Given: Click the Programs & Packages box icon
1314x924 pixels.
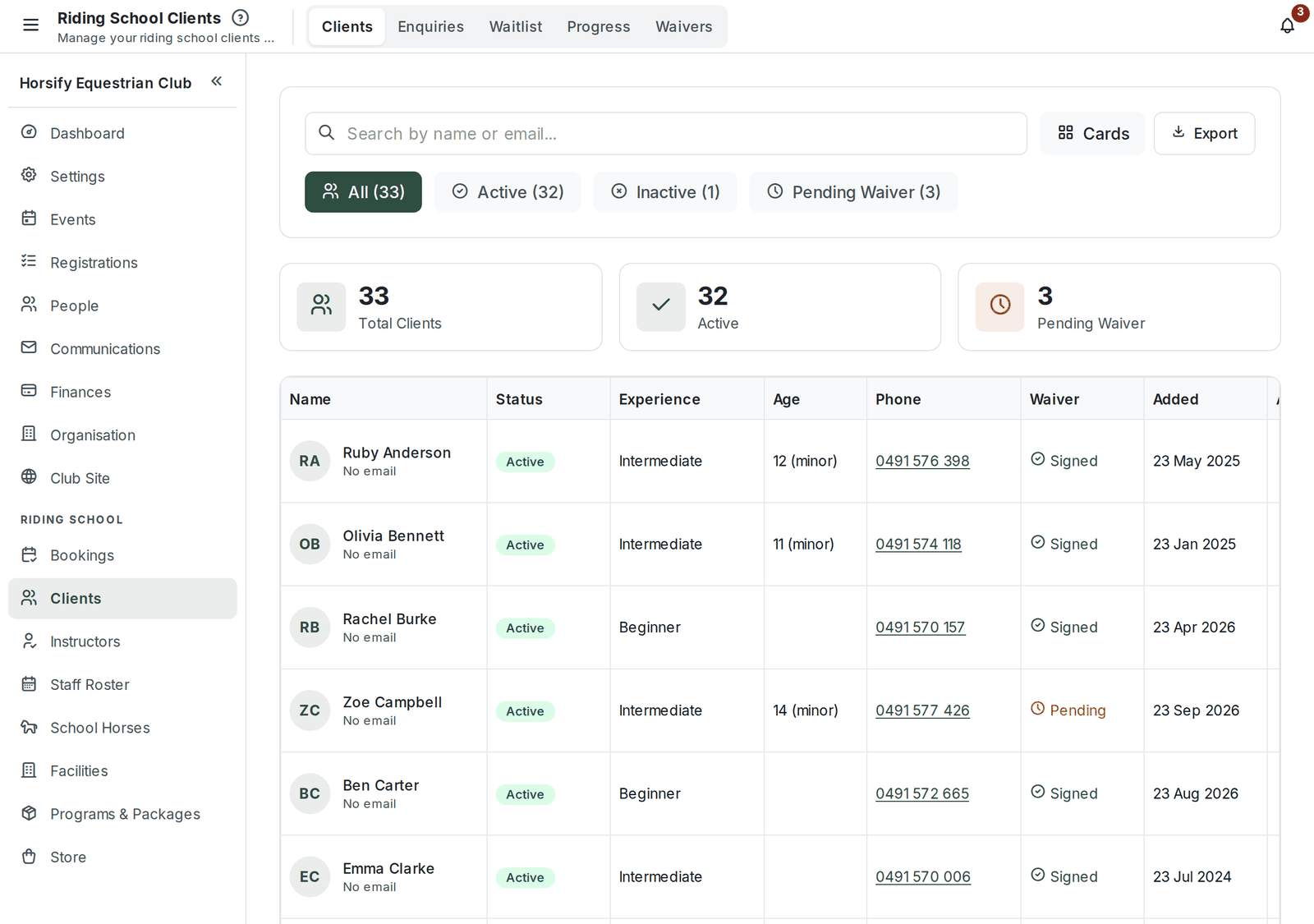Looking at the screenshot, I should [x=29, y=813].
